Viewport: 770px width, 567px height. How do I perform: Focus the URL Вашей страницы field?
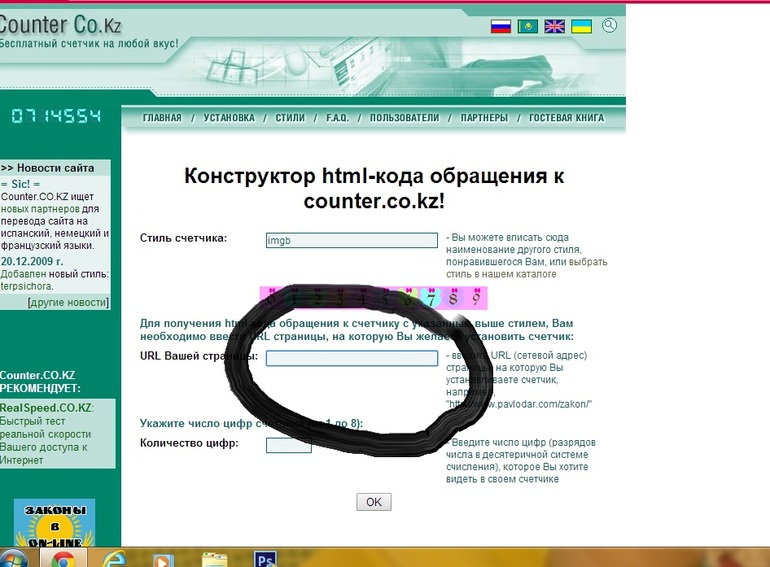click(352, 358)
